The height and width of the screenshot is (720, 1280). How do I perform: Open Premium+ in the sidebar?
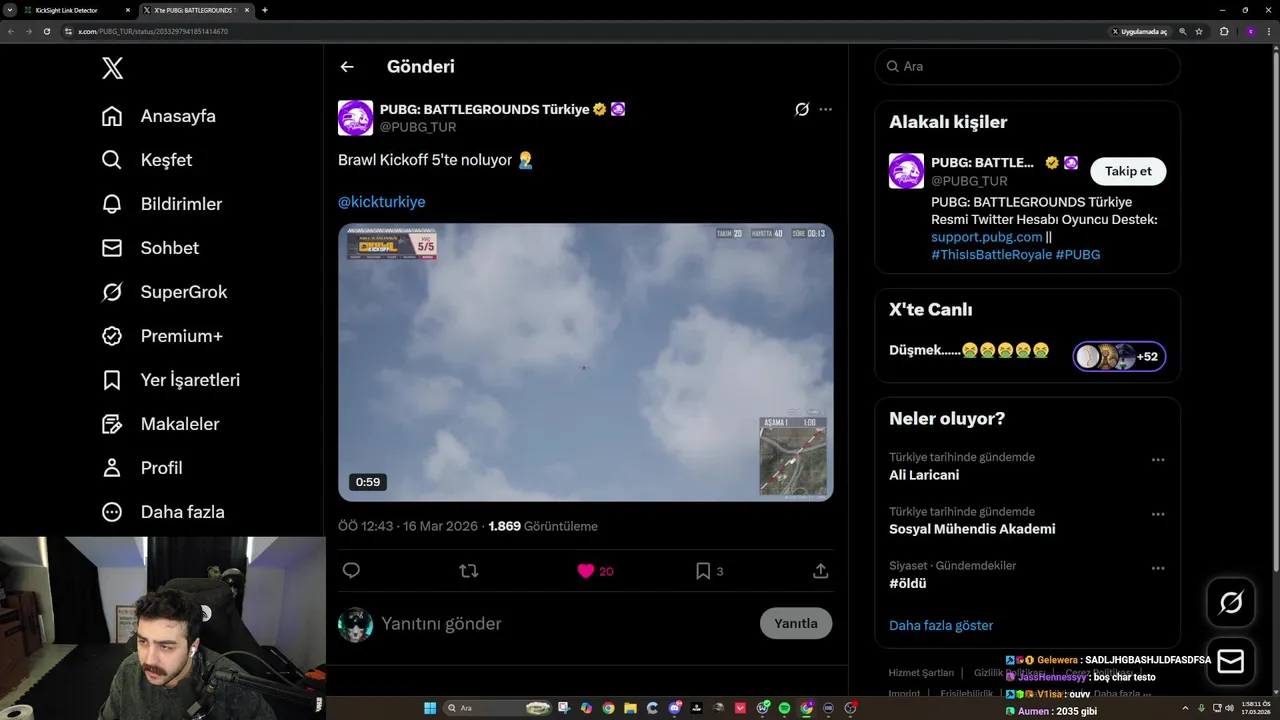click(162, 336)
